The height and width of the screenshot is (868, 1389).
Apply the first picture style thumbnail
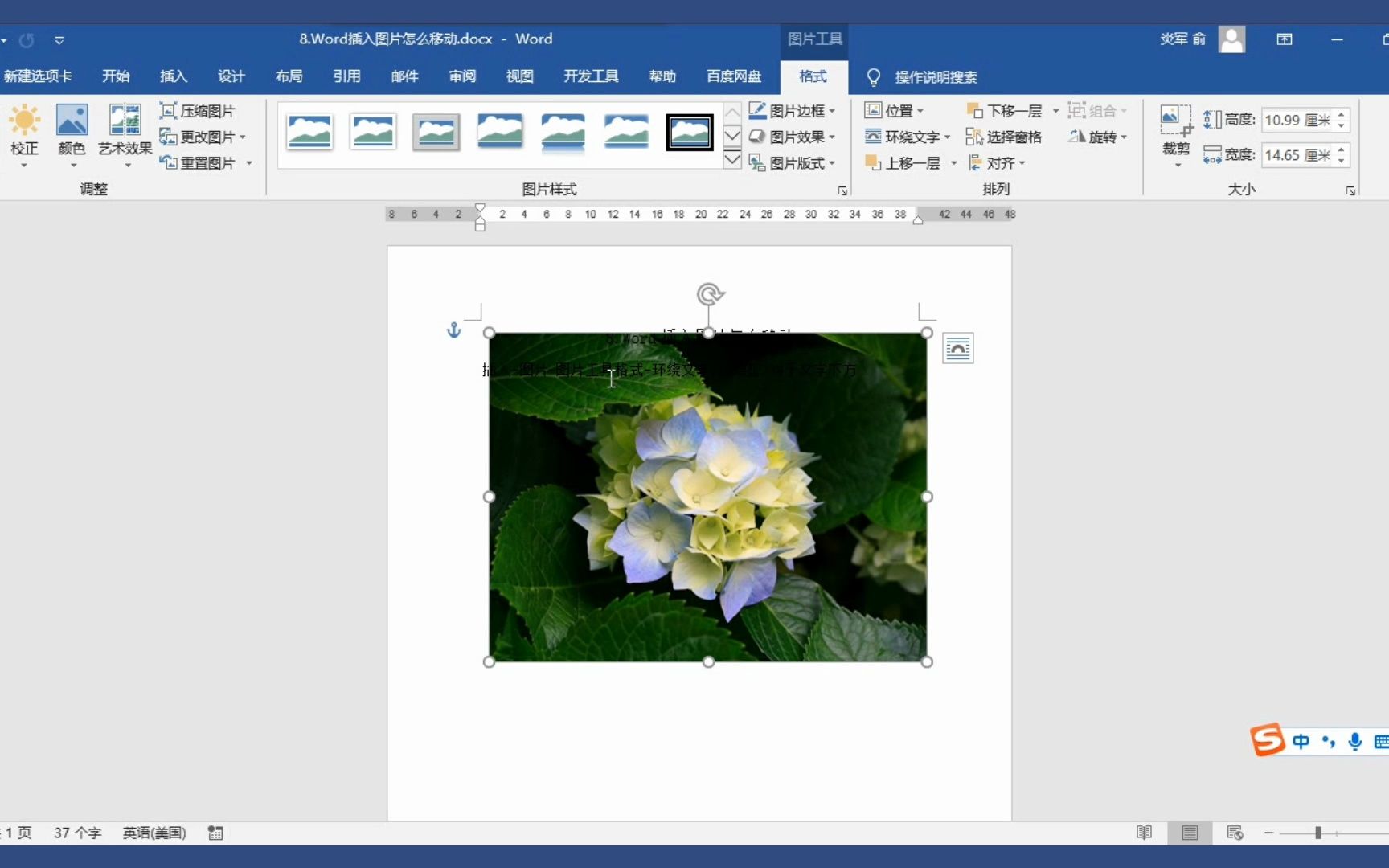click(309, 132)
